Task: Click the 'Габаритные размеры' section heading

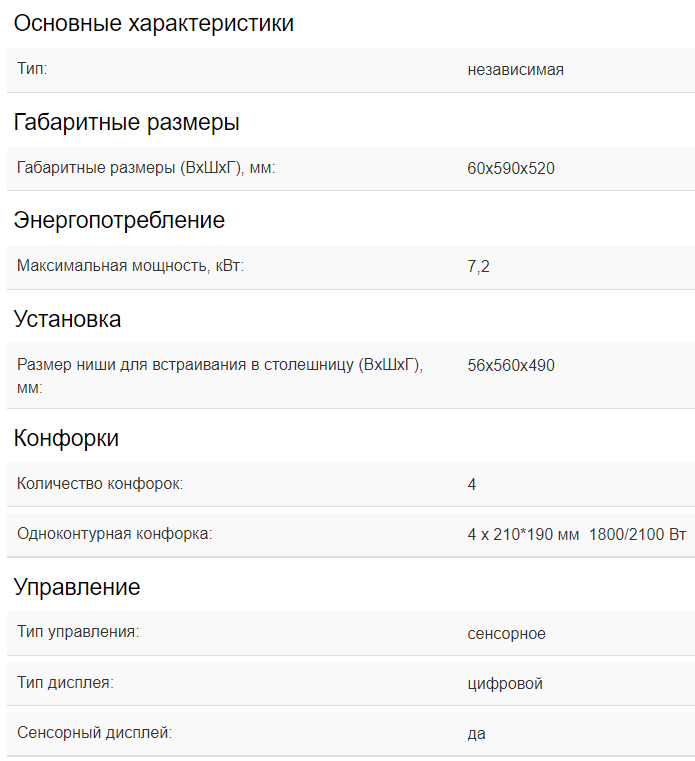Action: tap(126, 122)
